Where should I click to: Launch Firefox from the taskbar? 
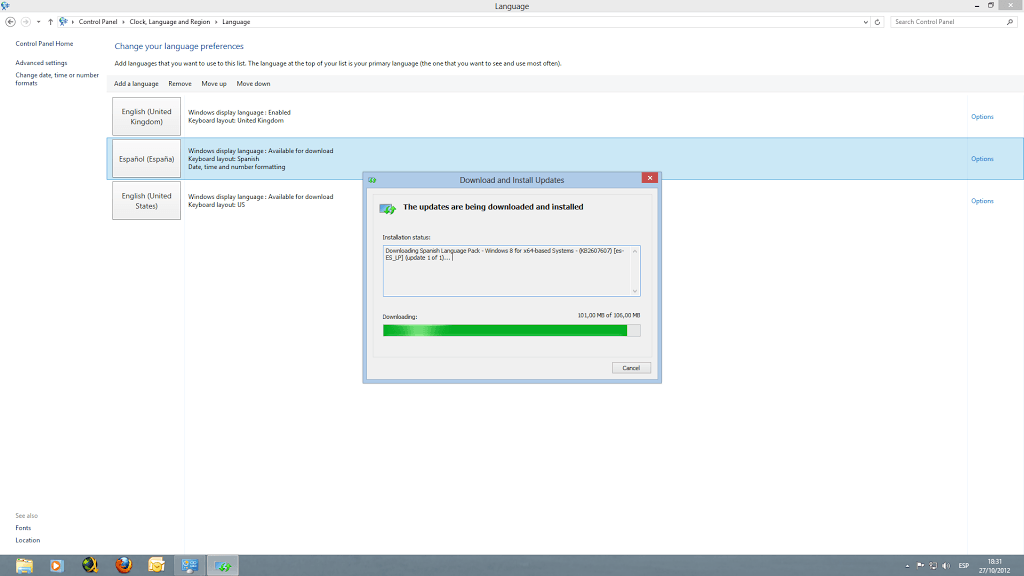point(123,566)
